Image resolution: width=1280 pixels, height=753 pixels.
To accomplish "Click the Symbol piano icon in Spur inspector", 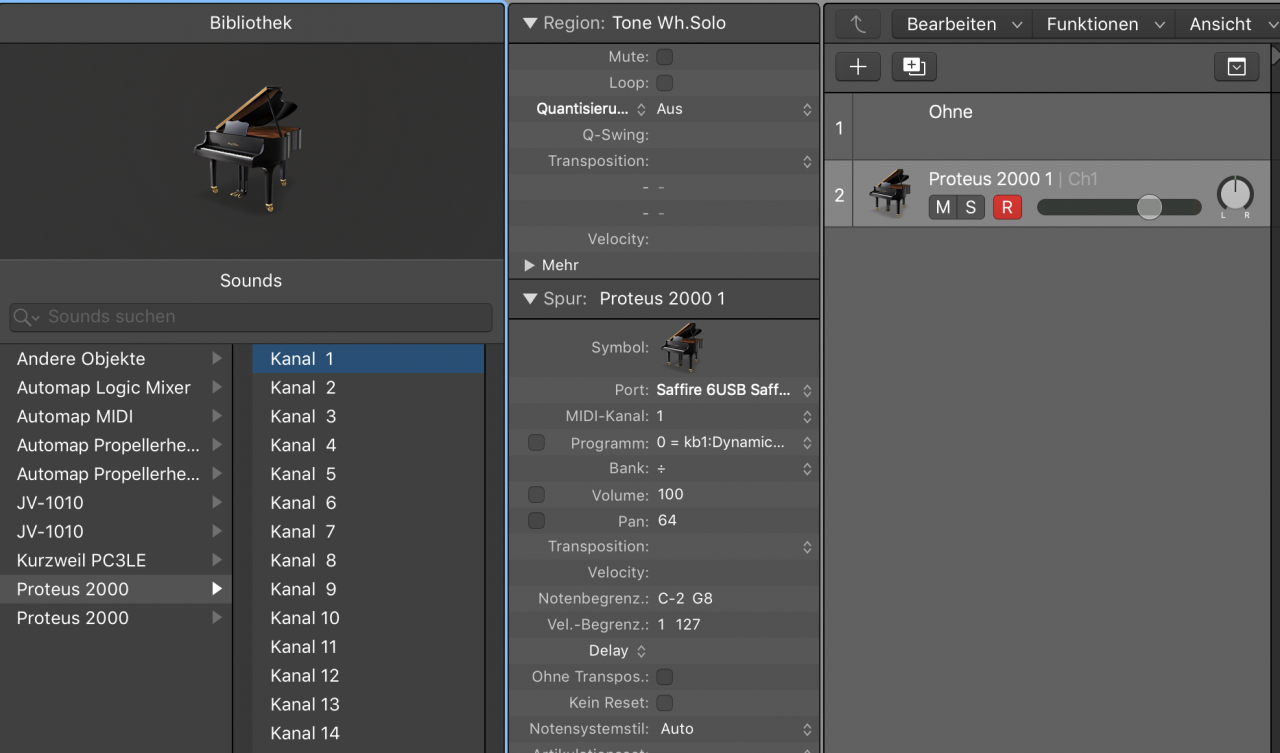I will coord(682,346).
